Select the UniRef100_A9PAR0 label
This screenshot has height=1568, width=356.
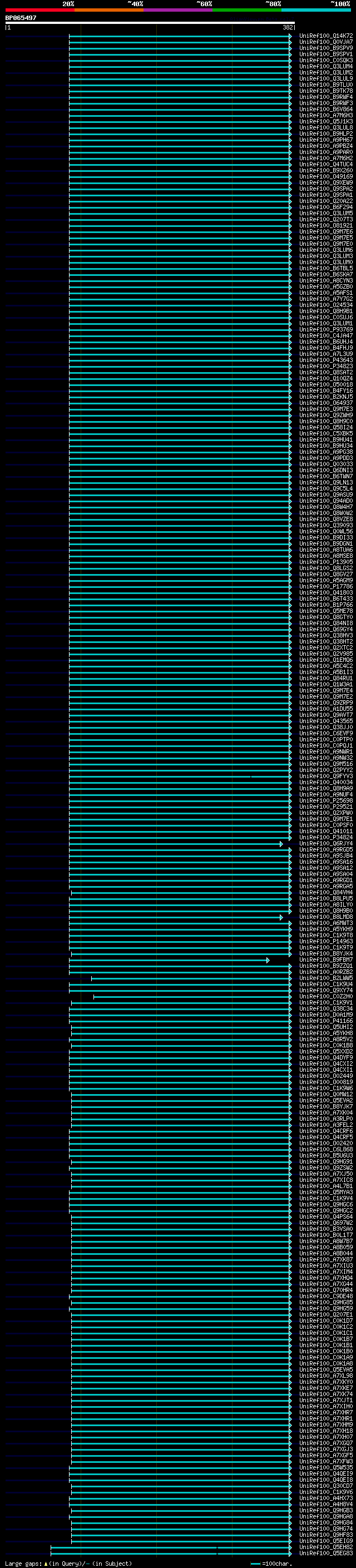click(326, 152)
